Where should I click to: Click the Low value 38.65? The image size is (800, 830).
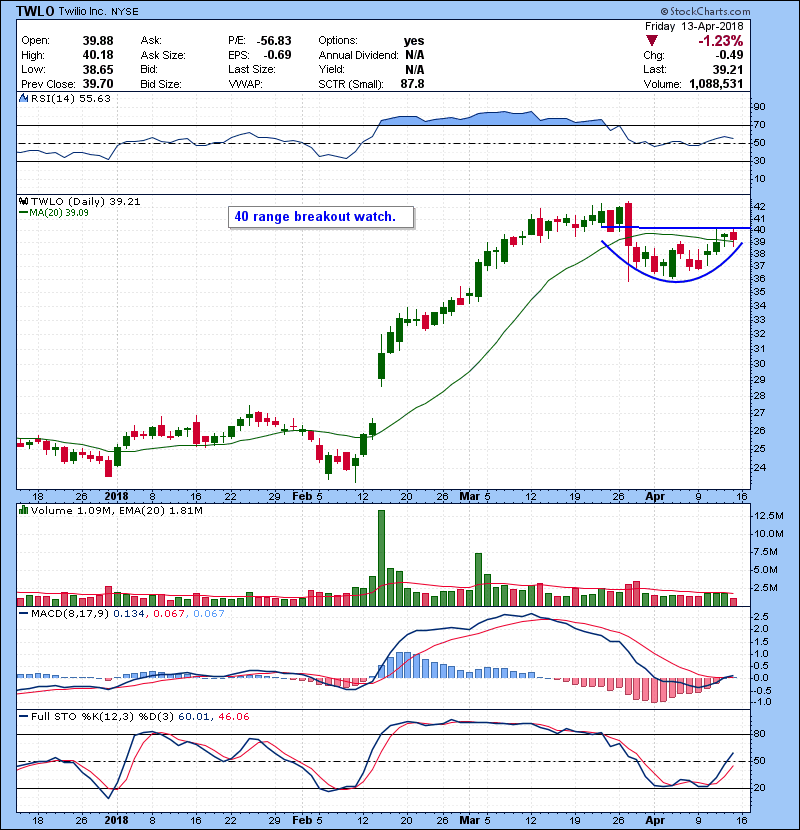(x=98, y=69)
